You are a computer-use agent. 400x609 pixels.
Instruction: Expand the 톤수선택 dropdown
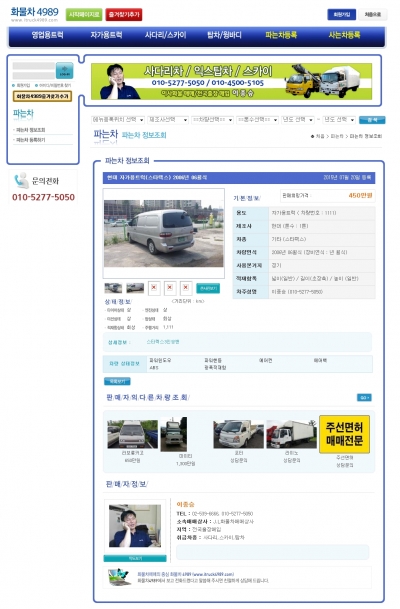[257, 120]
